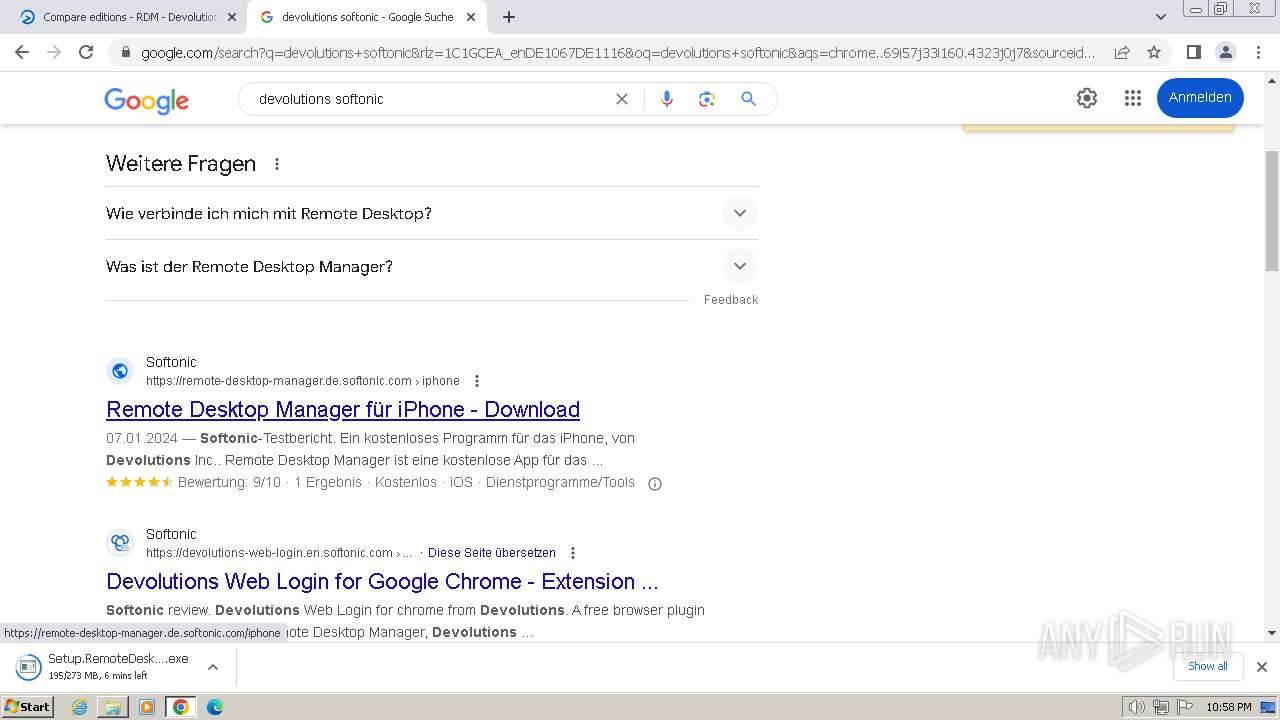Click the Anmelden sign-in button

coord(1200,97)
